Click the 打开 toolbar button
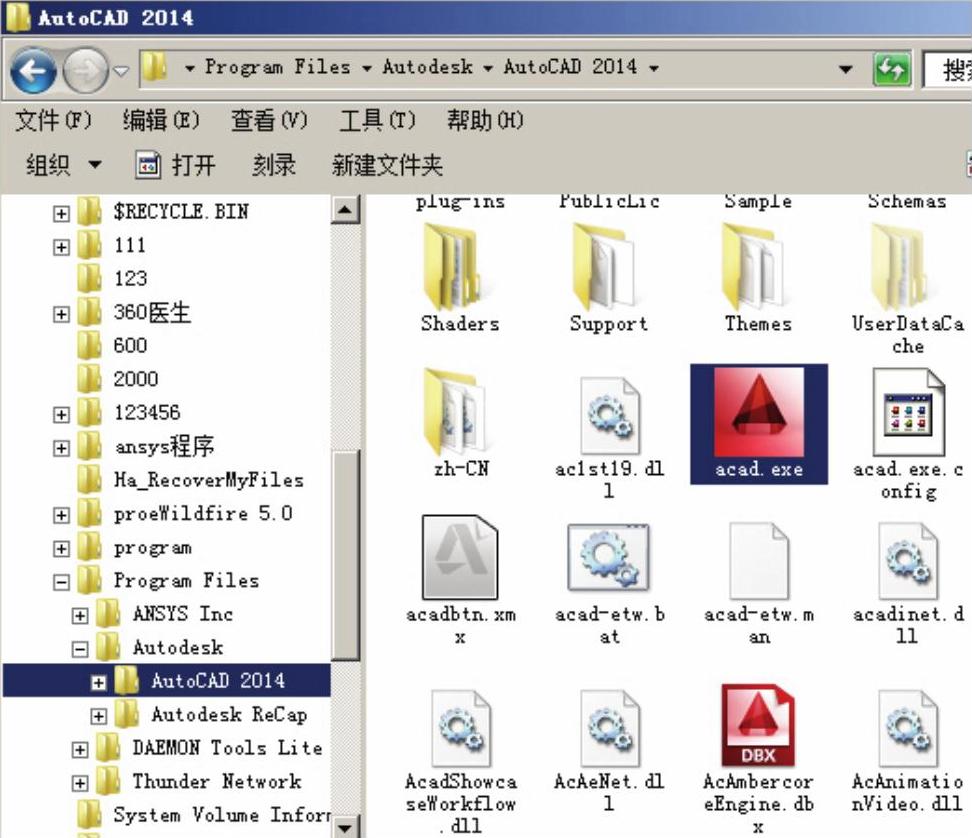Viewport: 972px width, 838px height. click(x=176, y=165)
